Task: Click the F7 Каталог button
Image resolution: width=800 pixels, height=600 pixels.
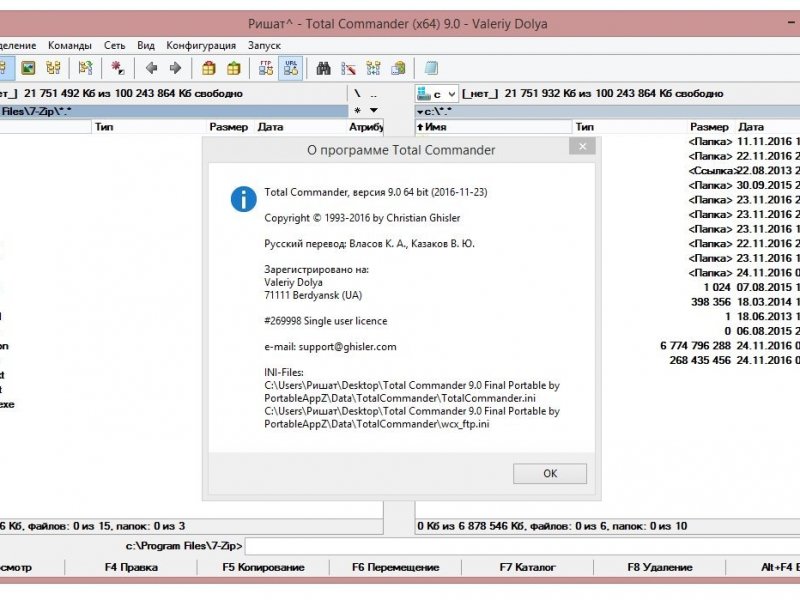Action: [528, 567]
